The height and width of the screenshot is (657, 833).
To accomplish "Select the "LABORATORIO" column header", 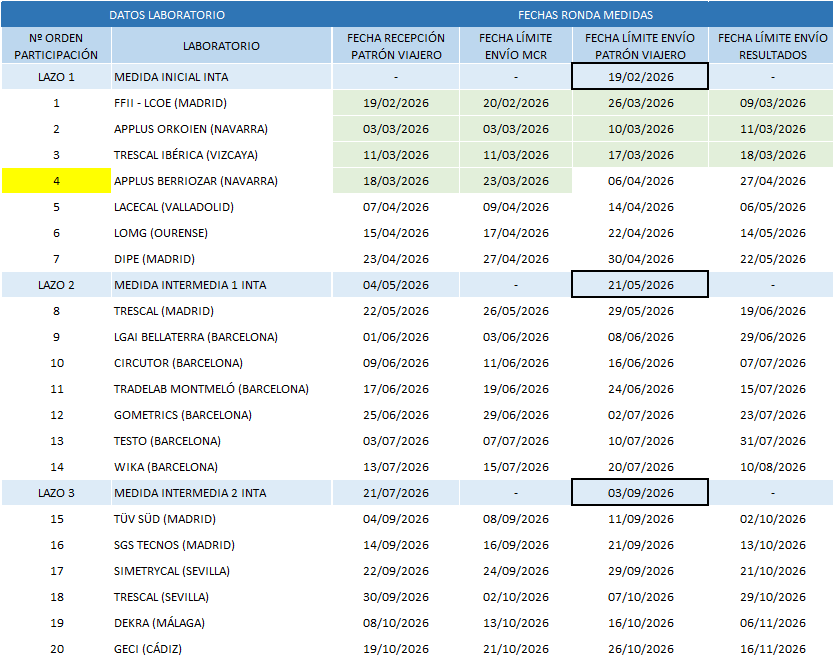I will [x=221, y=46].
